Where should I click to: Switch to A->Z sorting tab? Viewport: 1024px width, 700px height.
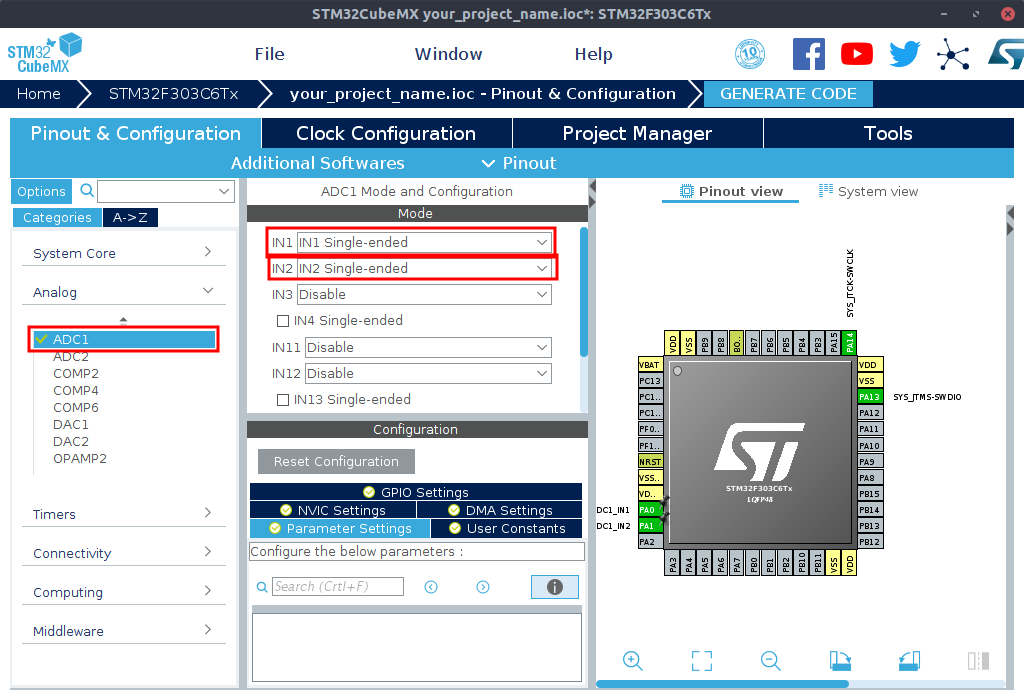coord(130,217)
